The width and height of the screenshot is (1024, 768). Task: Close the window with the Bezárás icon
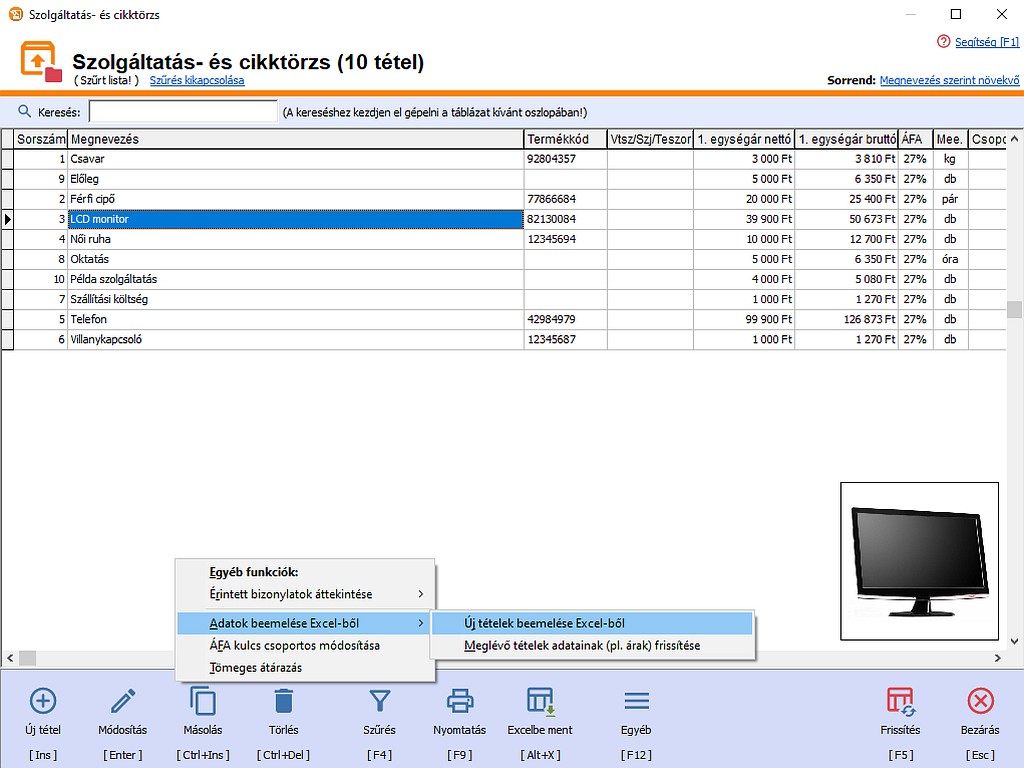pos(980,700)
